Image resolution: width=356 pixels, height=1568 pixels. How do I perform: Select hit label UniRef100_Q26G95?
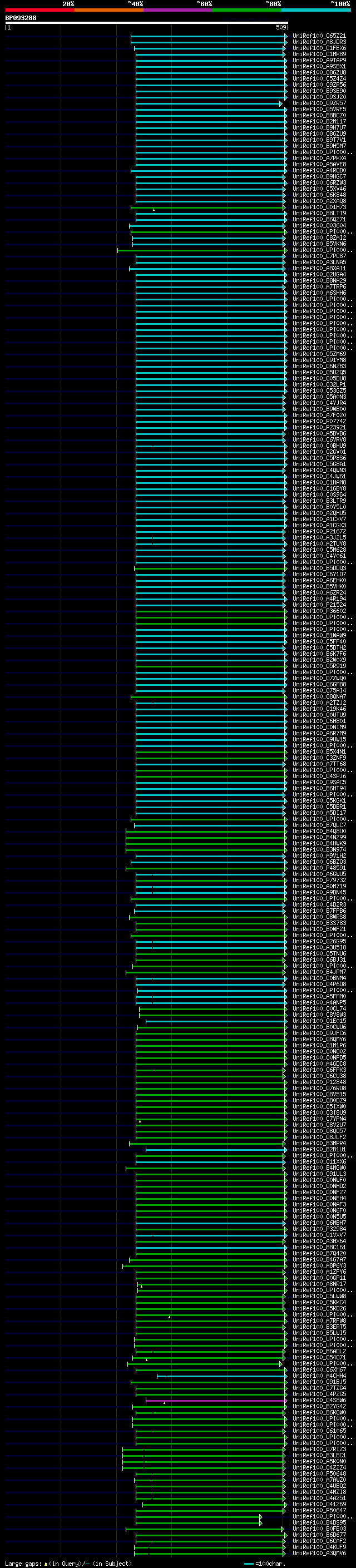[319, 942]
